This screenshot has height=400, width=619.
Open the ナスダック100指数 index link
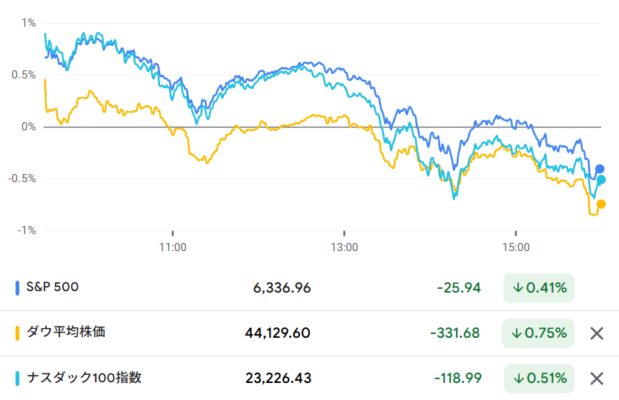tap(84, 377)
